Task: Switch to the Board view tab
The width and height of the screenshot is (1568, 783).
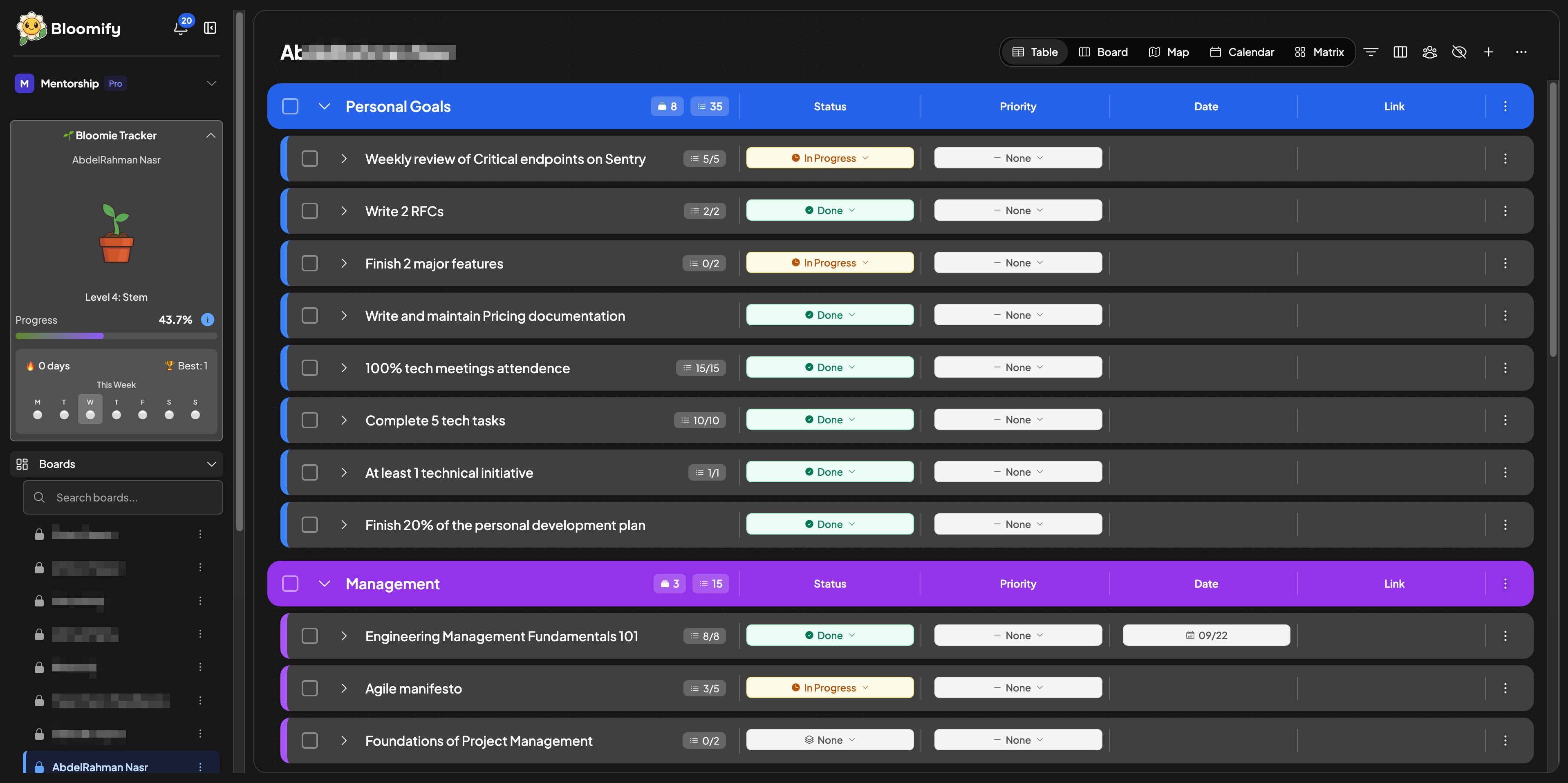Action: [1103, 52]
